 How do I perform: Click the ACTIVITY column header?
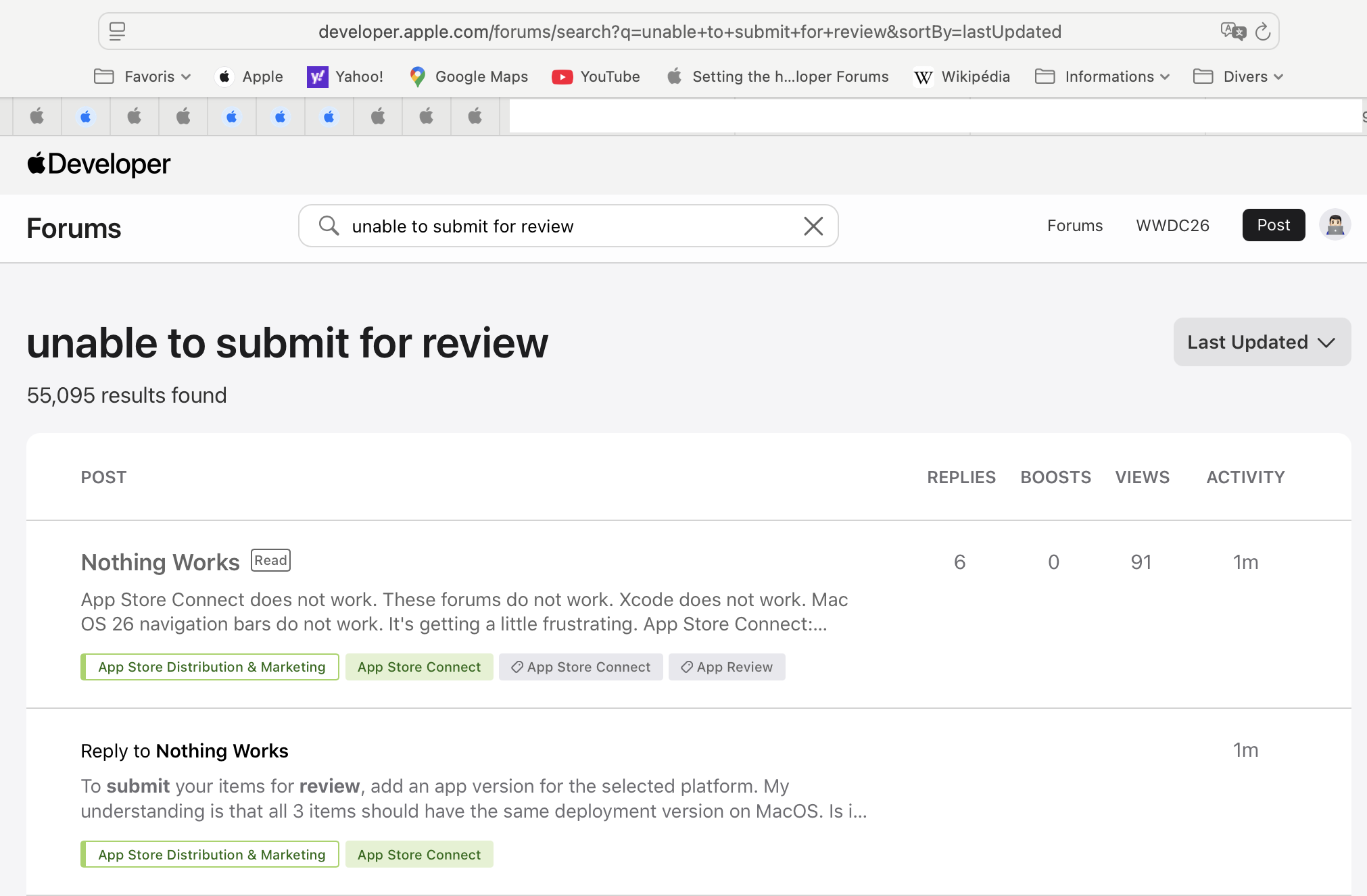1246,477
